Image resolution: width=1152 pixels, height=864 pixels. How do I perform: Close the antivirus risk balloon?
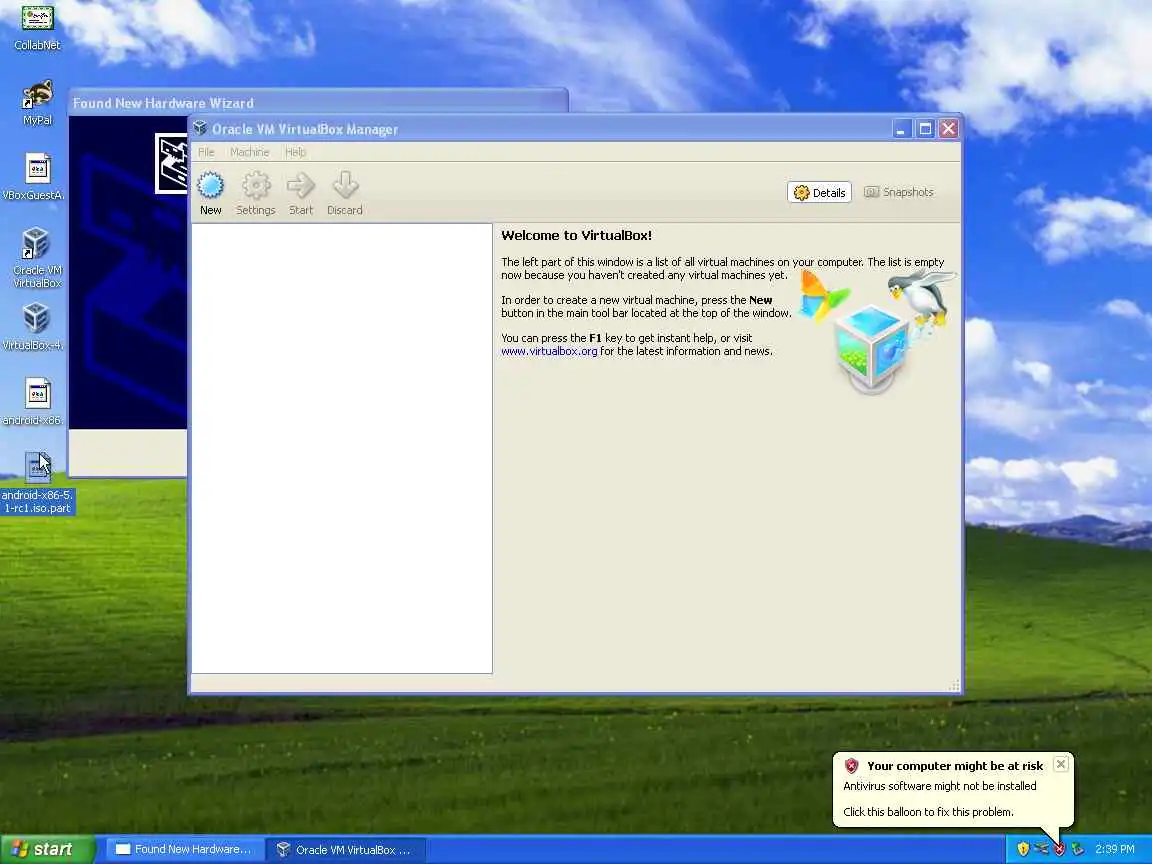[1060, 764]
